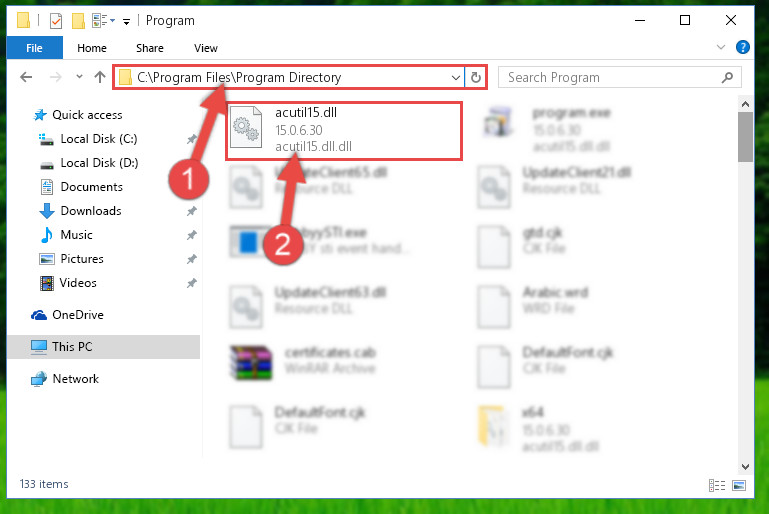The height and width of the screenshot is (514, 769).
Task: Expand the address bar history dropdown
Action: tap(455, 77)
